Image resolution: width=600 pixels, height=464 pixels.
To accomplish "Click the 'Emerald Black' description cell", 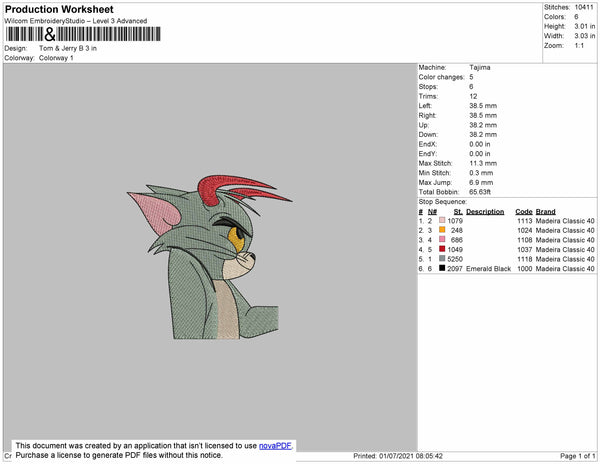I will pyautogui.click(x=488, y=269).
